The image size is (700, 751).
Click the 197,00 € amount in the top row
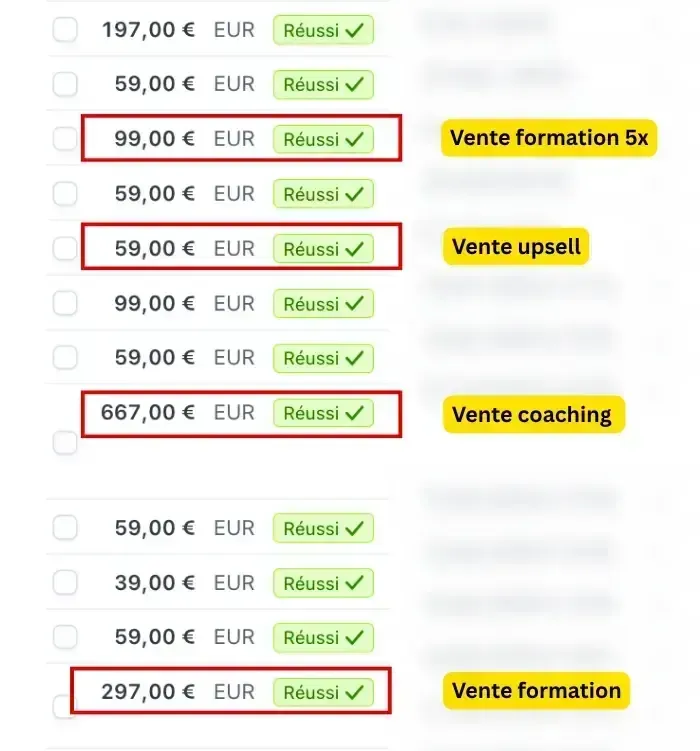point(148,30)
